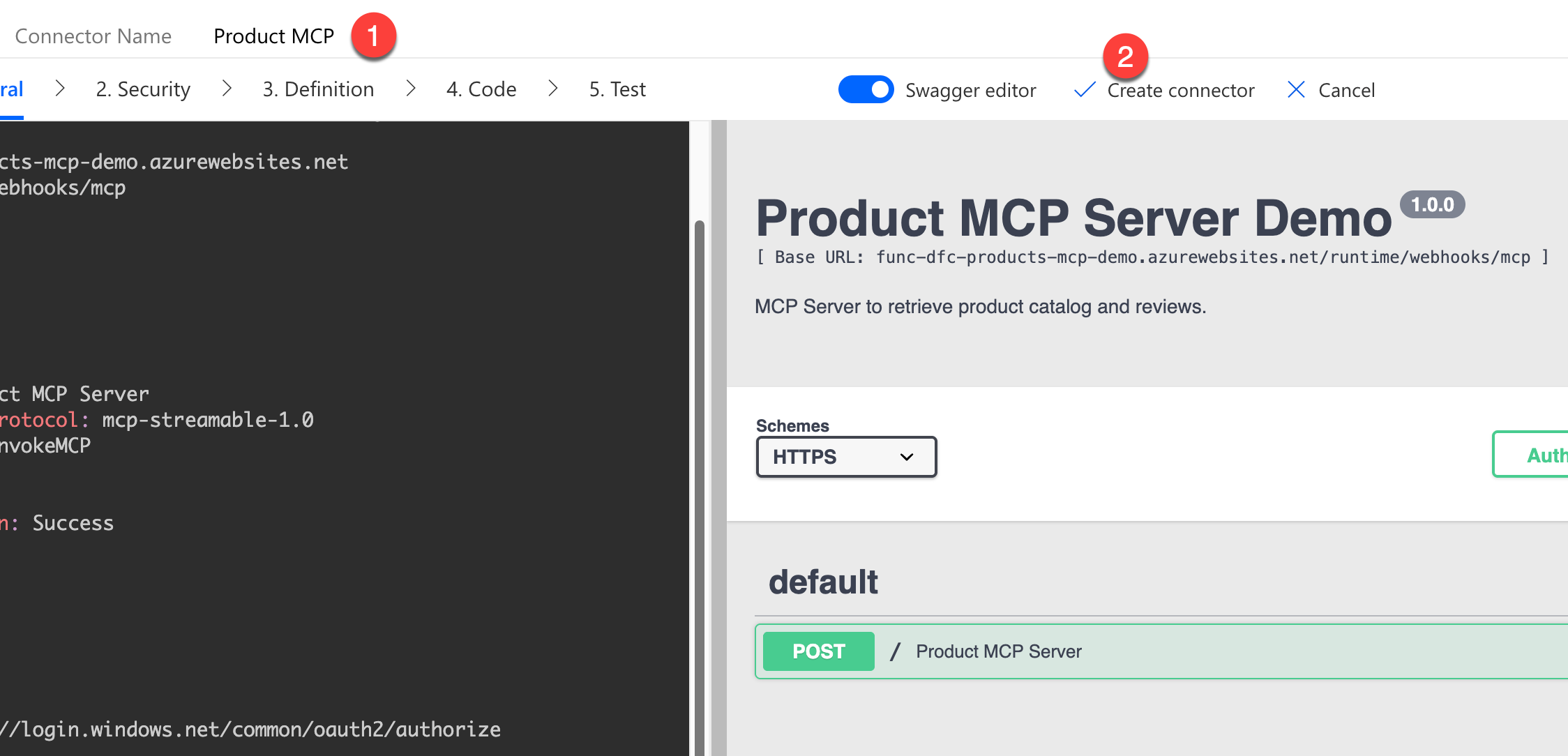The width and height of the screenshot is (1568, 756).
Task: Go to the 5. Test step
Action: [x=617, y=89]
